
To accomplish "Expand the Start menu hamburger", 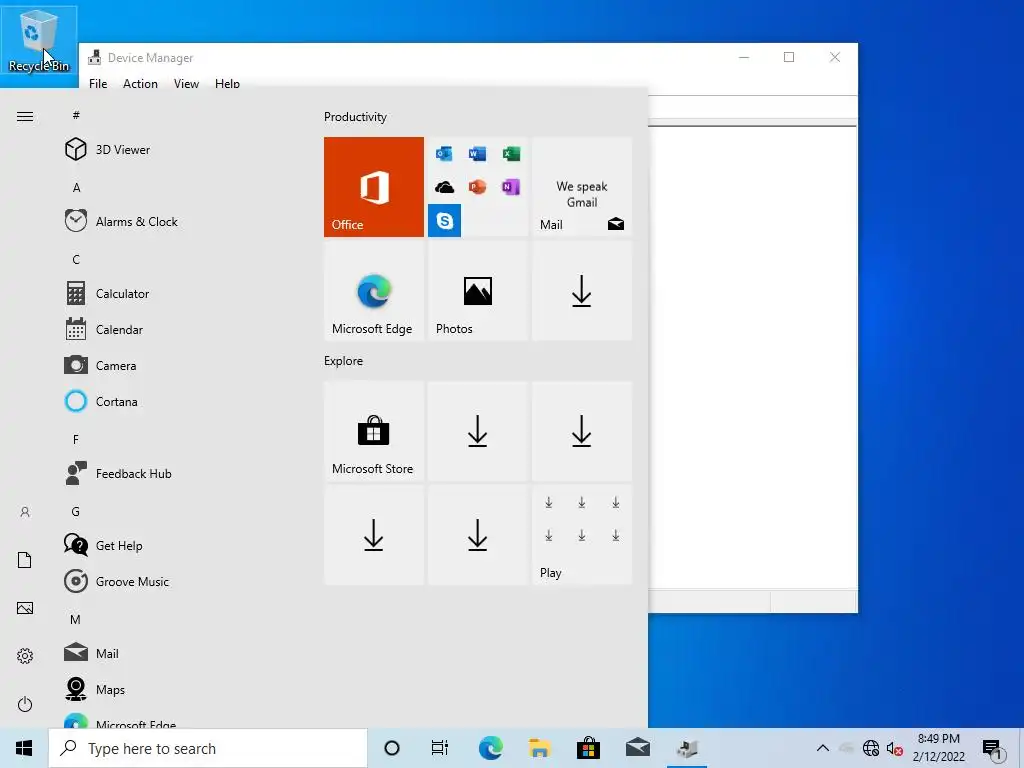I will (25, 116).
